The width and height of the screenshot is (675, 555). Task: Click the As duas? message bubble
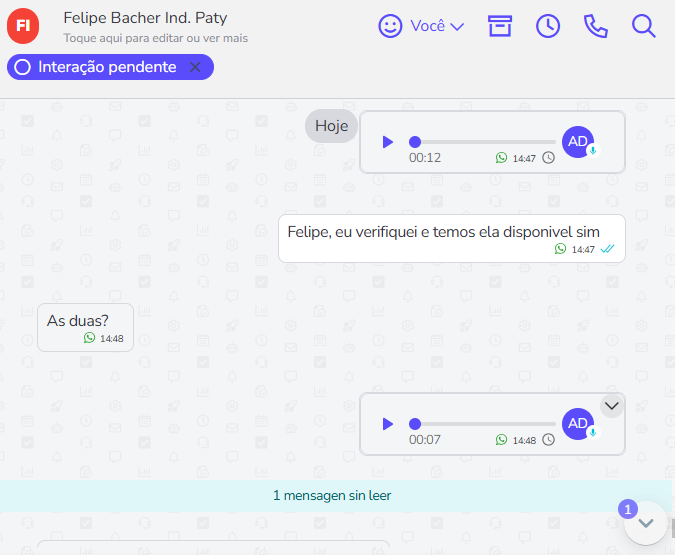[85, 327]
